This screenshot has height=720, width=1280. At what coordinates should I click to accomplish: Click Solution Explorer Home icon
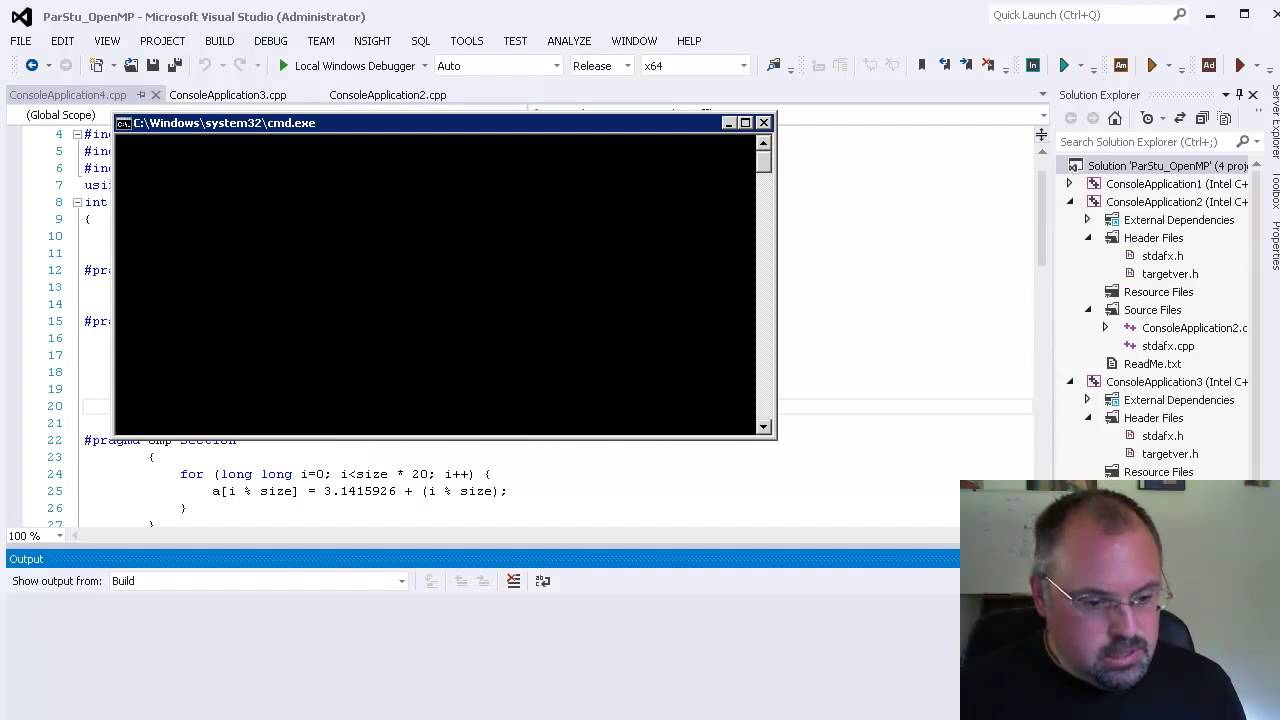[1115, 118]
